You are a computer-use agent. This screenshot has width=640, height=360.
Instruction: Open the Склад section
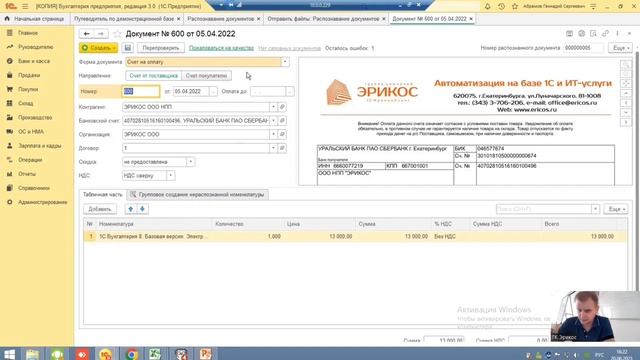coord(25,103)
